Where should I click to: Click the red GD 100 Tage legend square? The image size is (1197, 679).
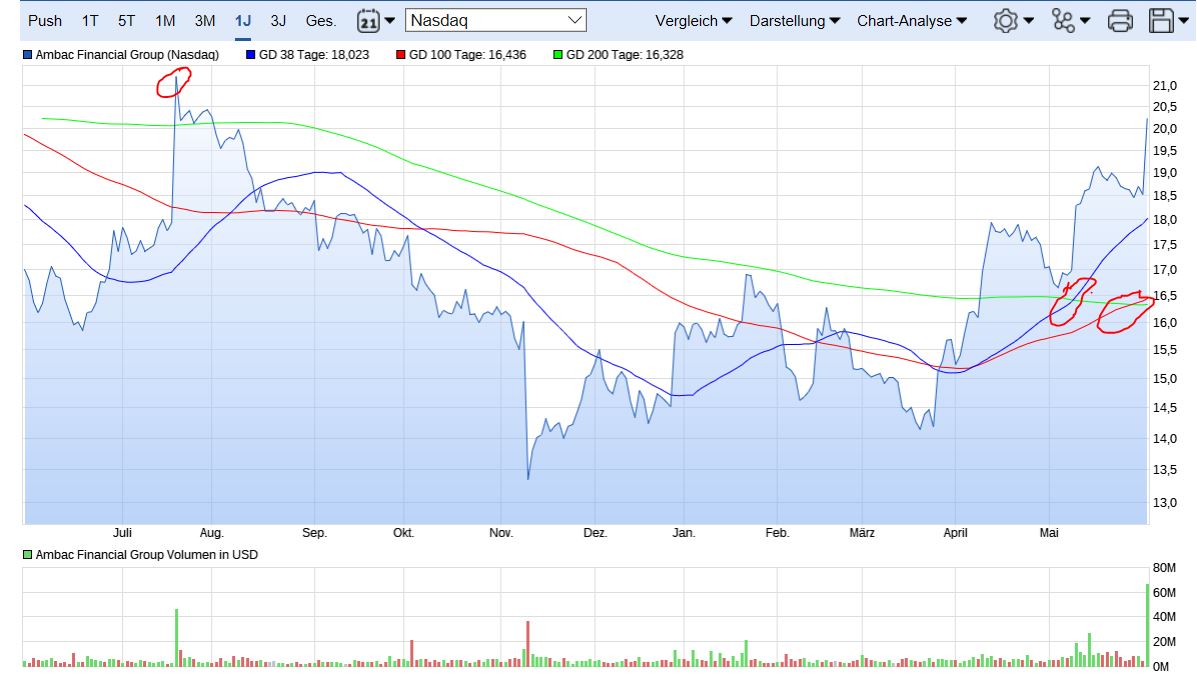[401, 55]
